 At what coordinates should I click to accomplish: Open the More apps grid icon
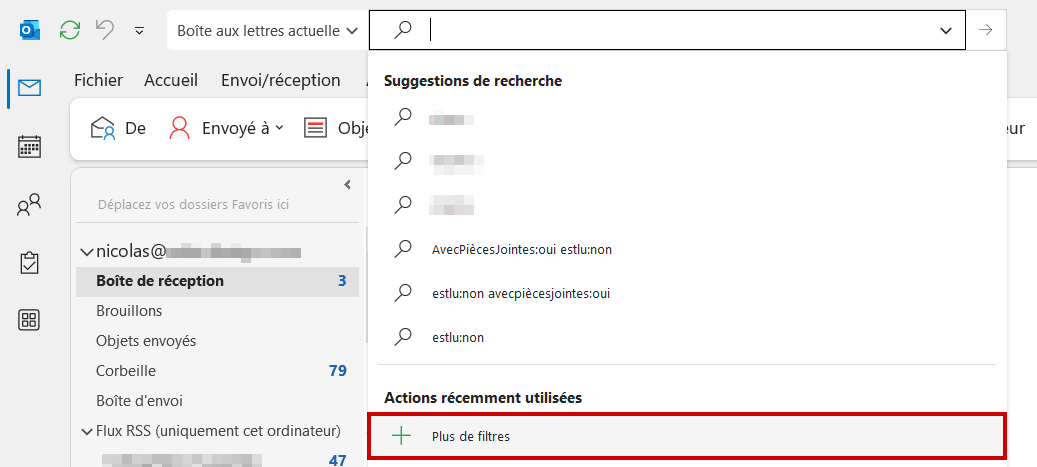click(30, 320)
